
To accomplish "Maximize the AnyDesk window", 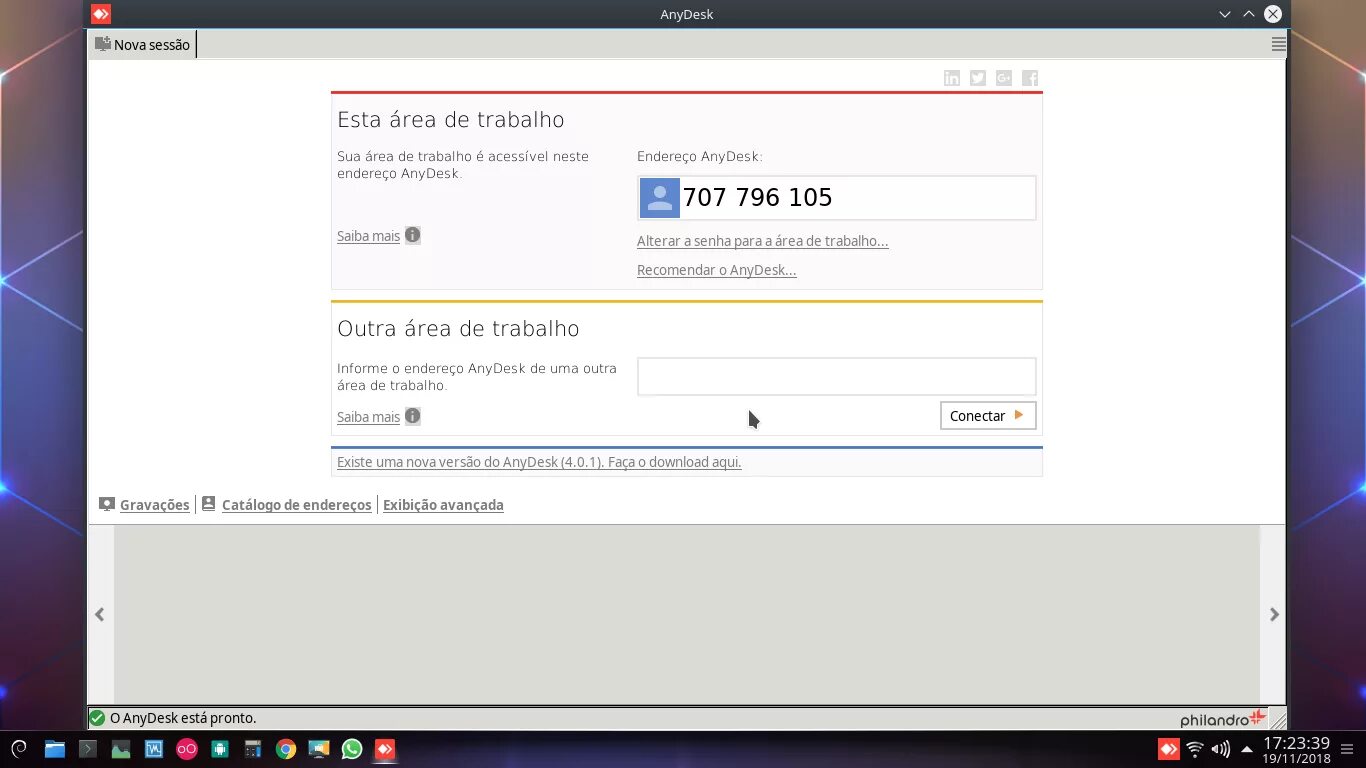I will tap(1248, 14).
